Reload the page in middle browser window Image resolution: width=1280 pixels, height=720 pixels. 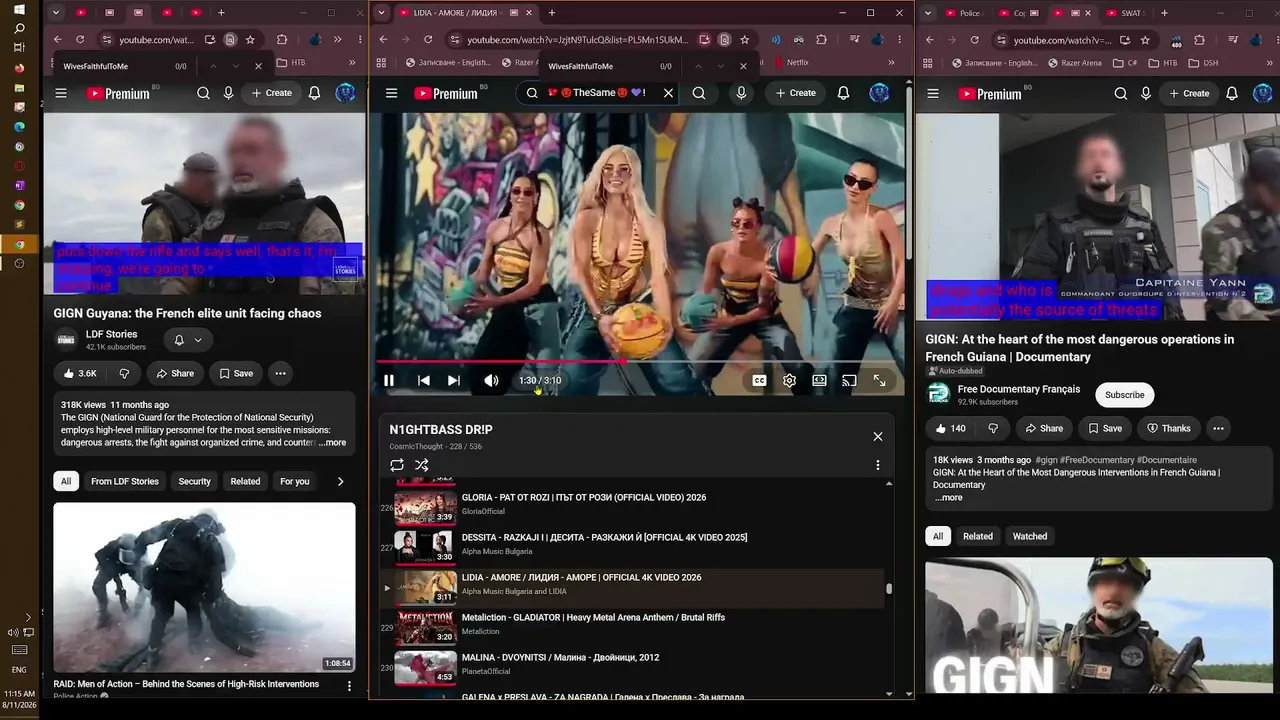pos(428,40)
